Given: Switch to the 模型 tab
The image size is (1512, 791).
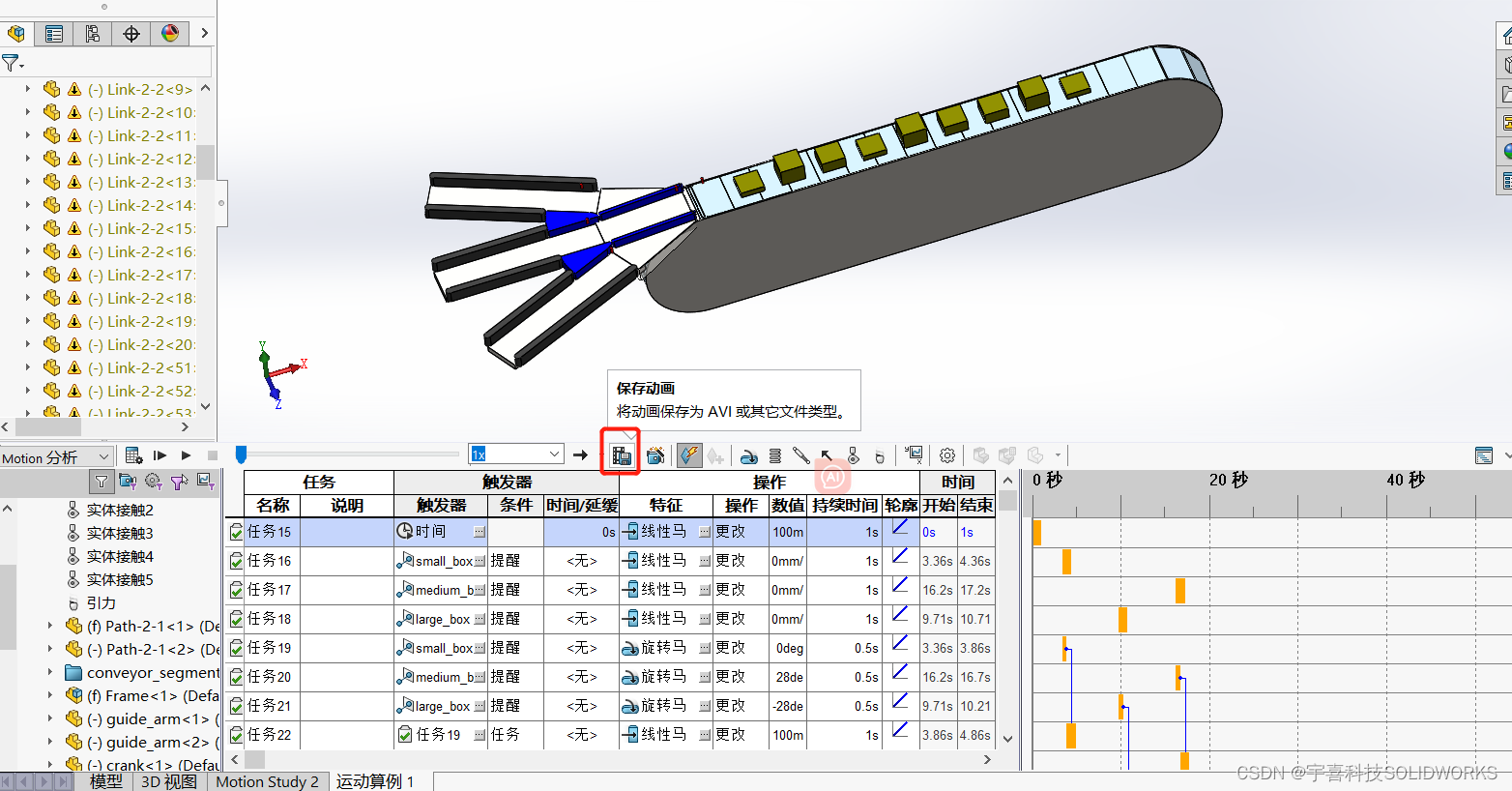Looking at the screenshot, I should (x=105, y=781).
